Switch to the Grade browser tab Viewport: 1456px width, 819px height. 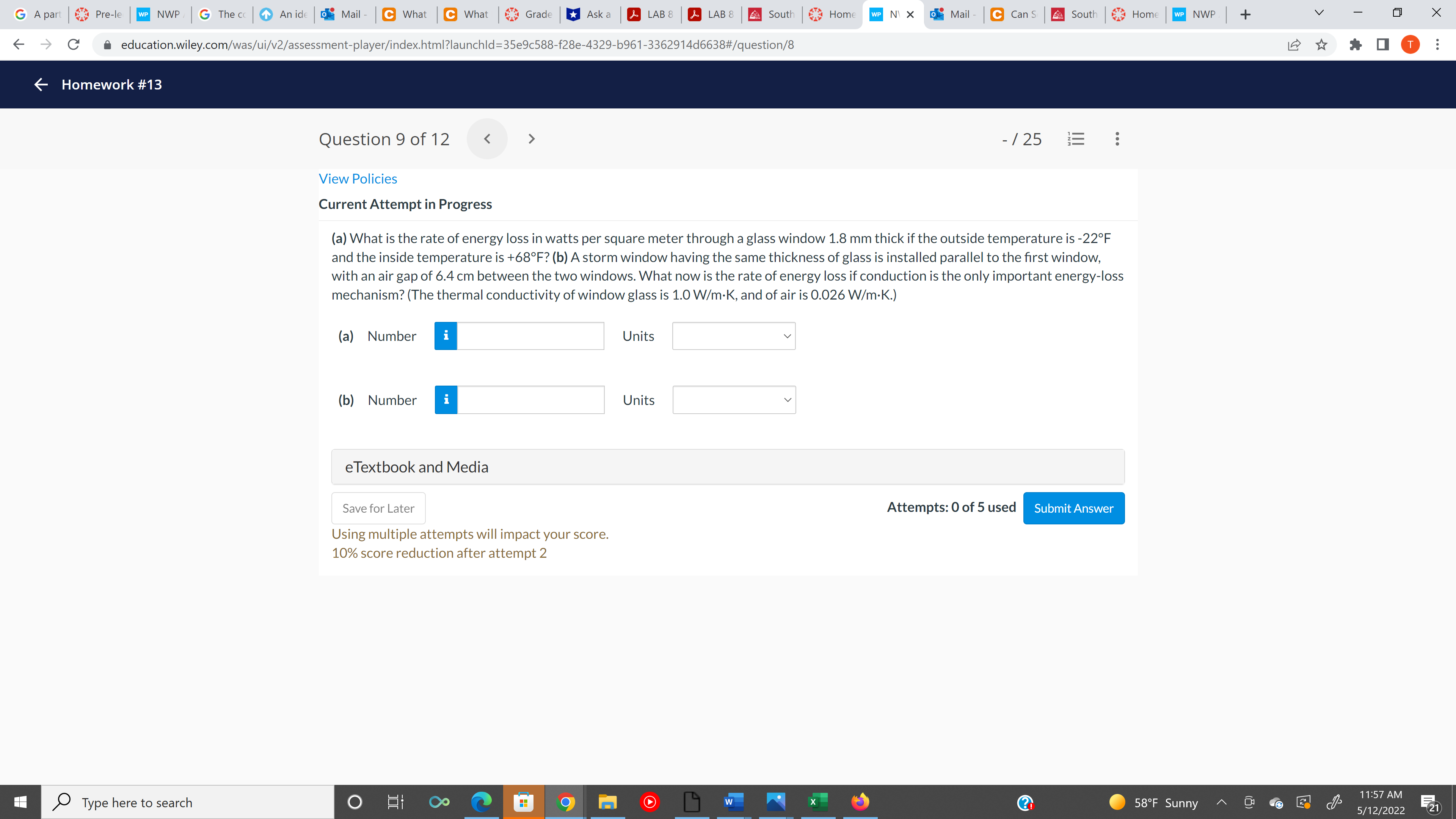[x=529, y=14]
